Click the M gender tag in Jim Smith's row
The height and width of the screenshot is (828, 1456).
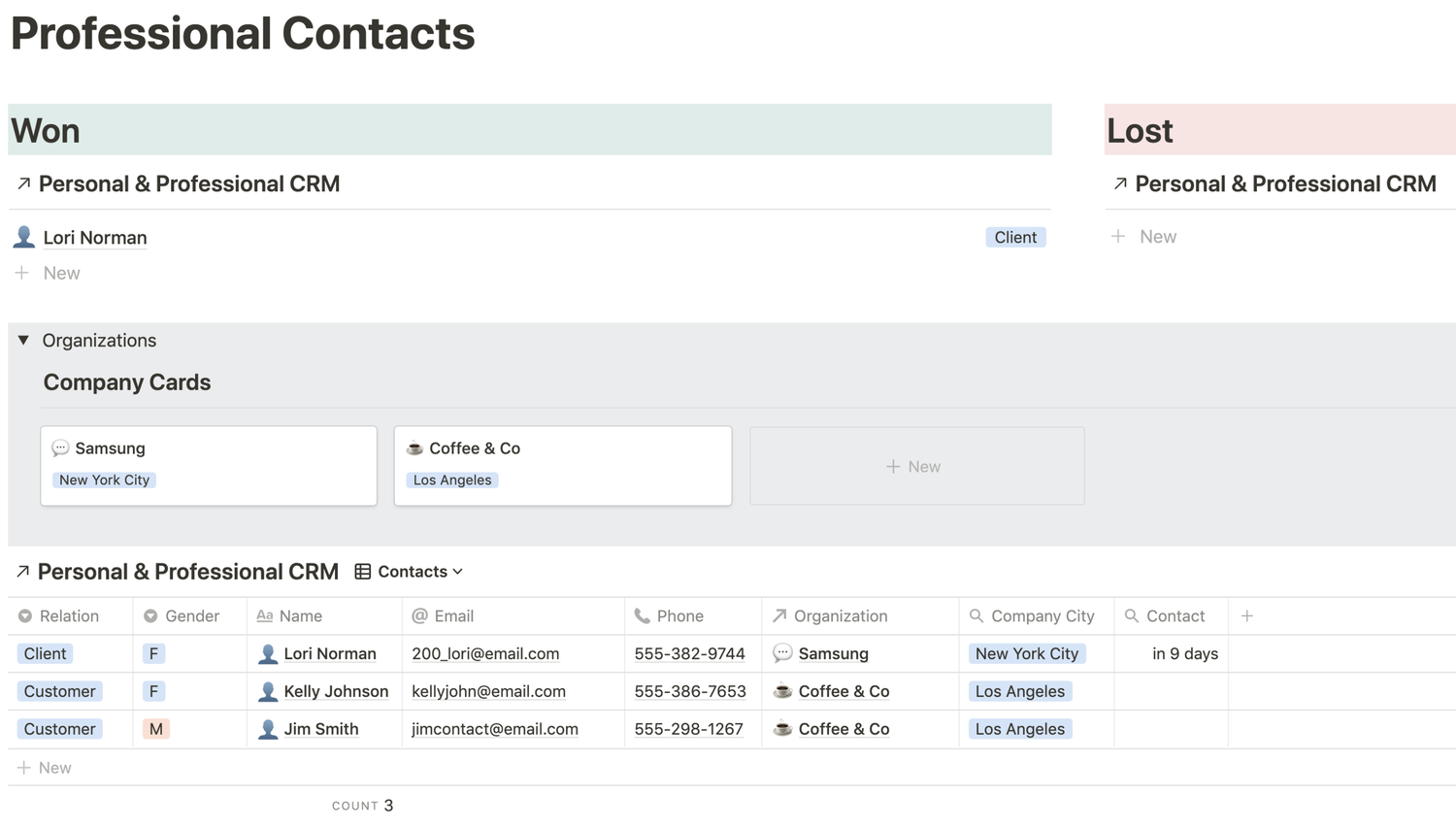[155, 729]
